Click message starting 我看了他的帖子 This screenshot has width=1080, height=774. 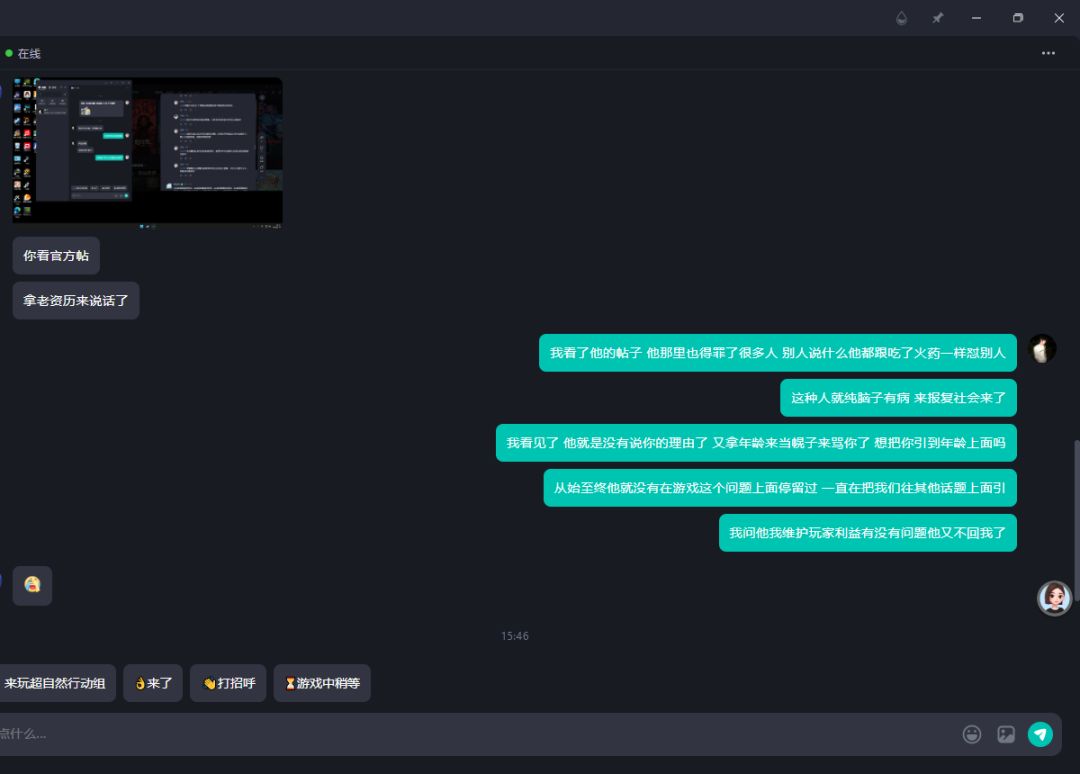(x=778, y=353)
